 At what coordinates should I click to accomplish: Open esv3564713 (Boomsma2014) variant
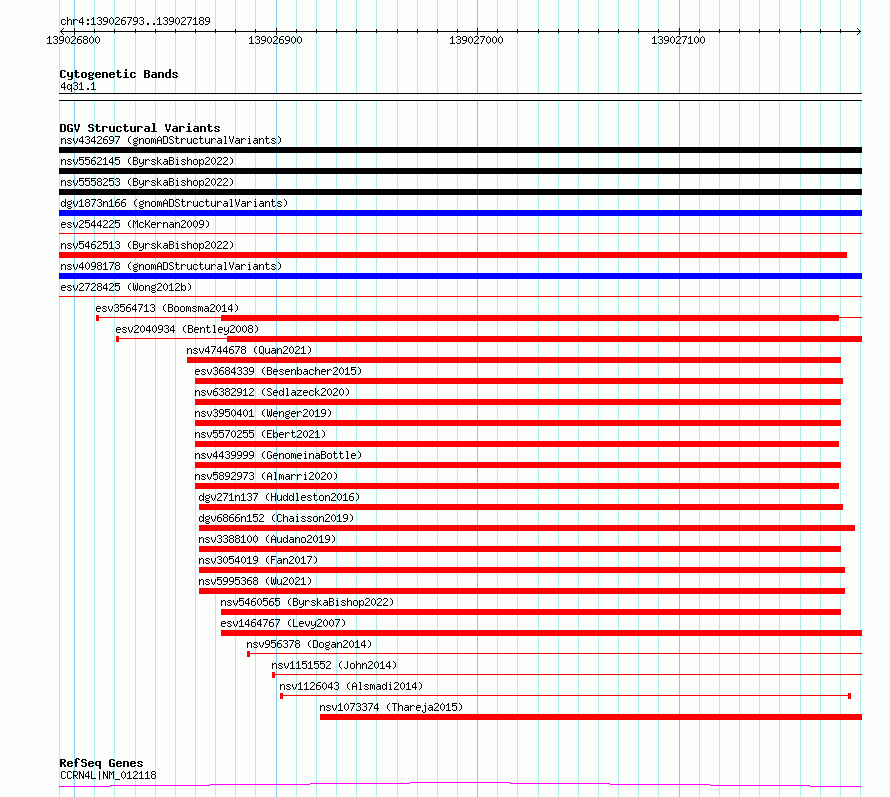(x=167, y=308)
